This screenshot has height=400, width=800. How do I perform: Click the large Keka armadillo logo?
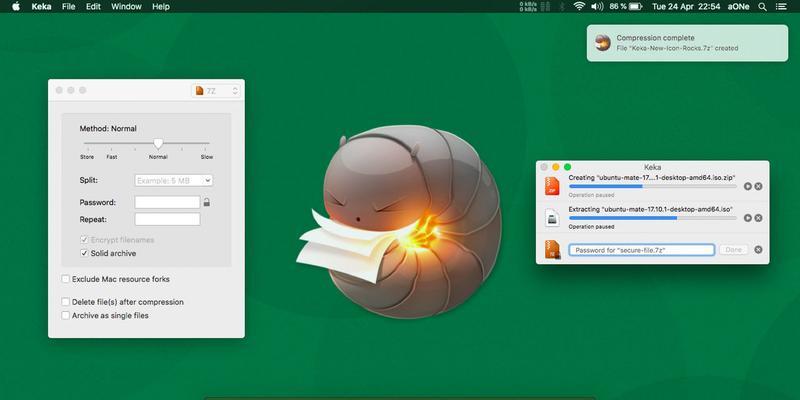click(x=399, y=222)
